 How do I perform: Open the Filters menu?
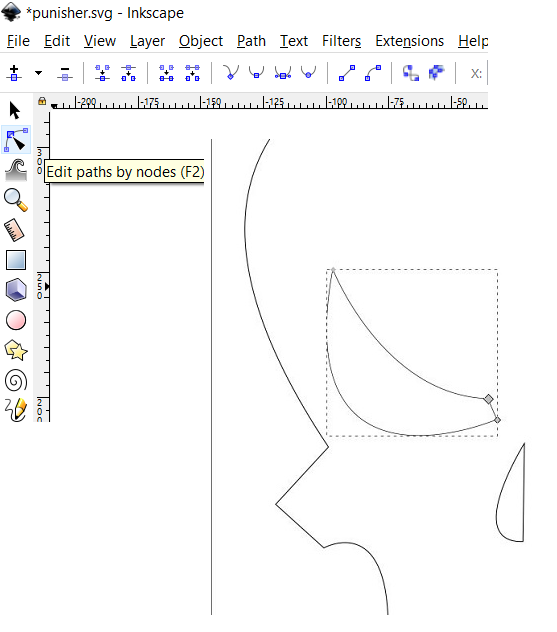341,41
